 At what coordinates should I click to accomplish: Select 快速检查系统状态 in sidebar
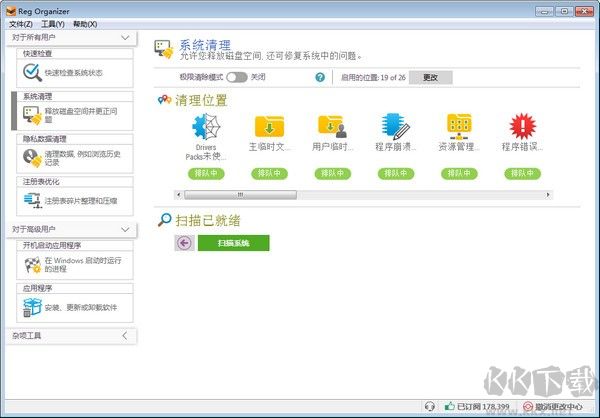tap(73, 73)
